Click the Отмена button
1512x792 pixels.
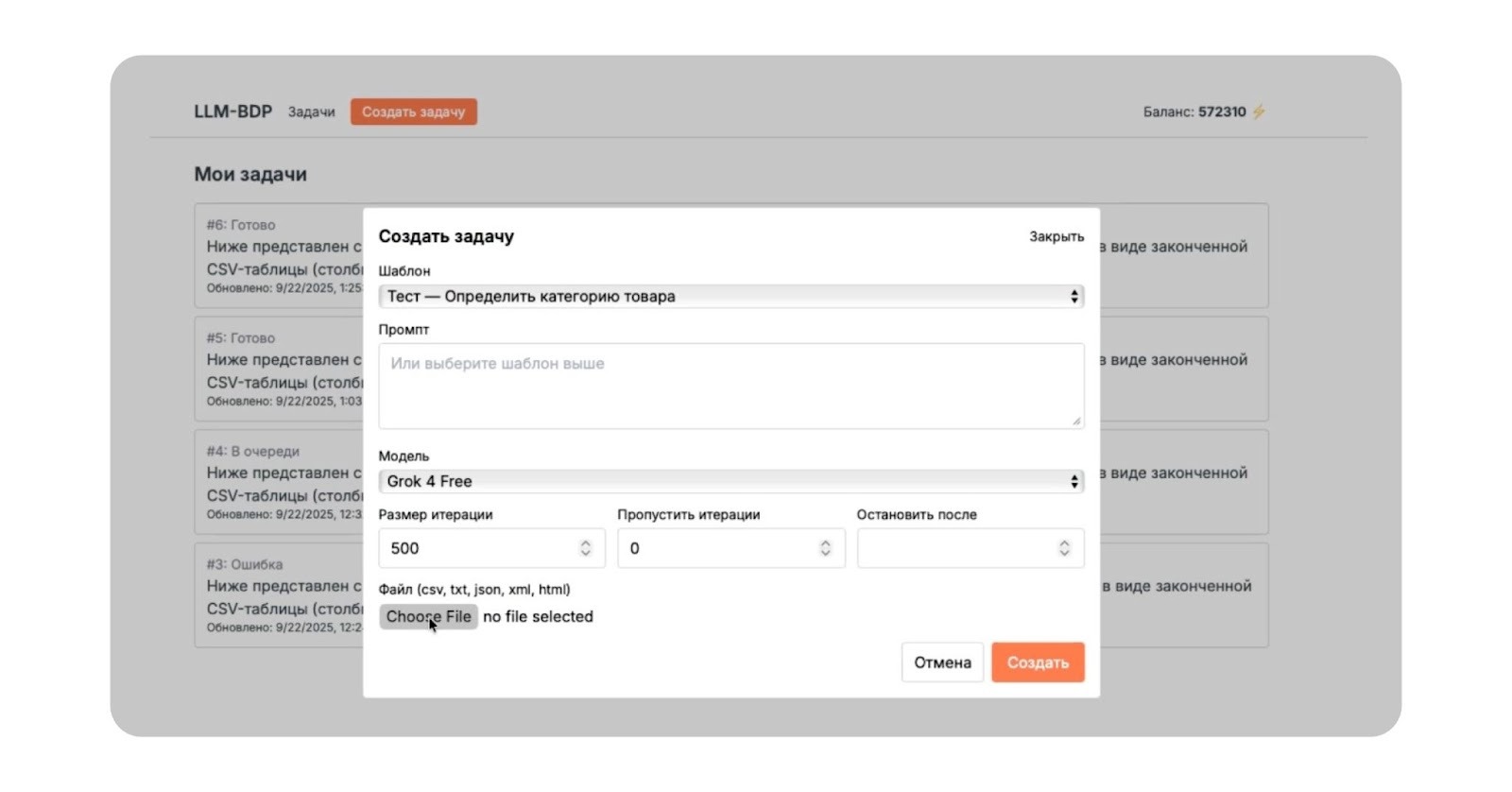tap(942, 663)
